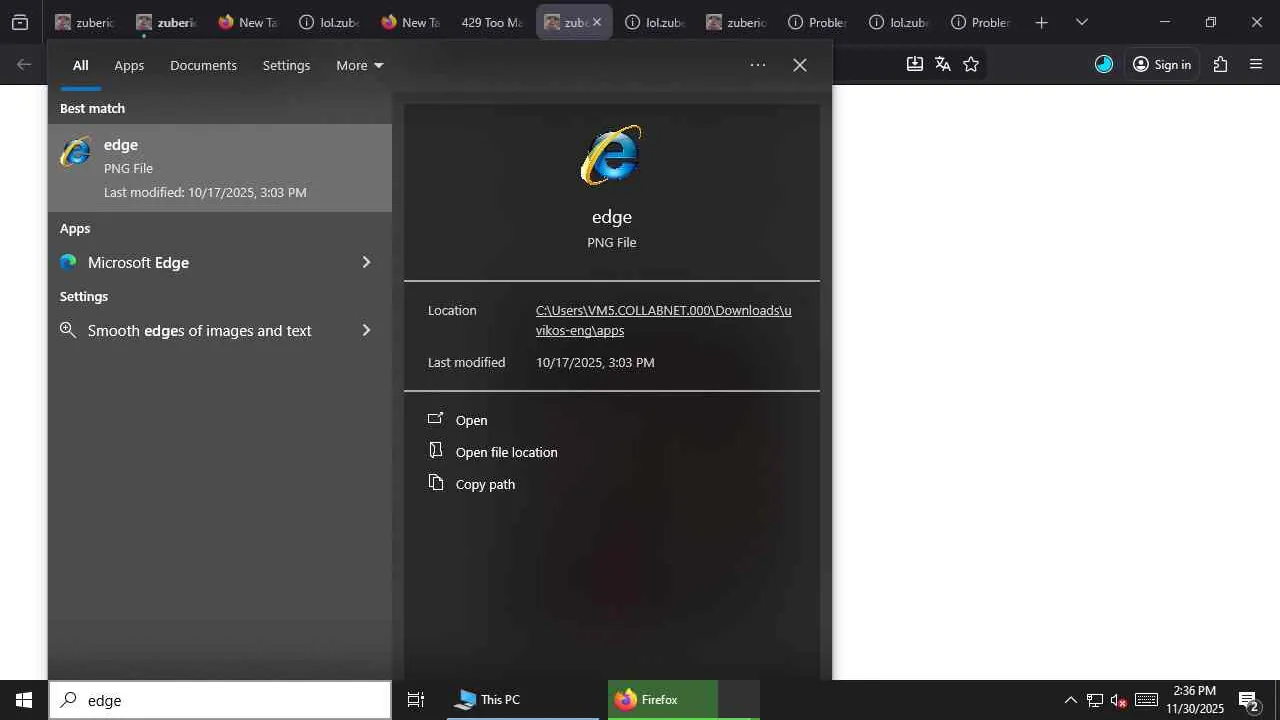Open search panel options ellipsis
Screen dimensions: 1280x720
(x=758, y=65)
